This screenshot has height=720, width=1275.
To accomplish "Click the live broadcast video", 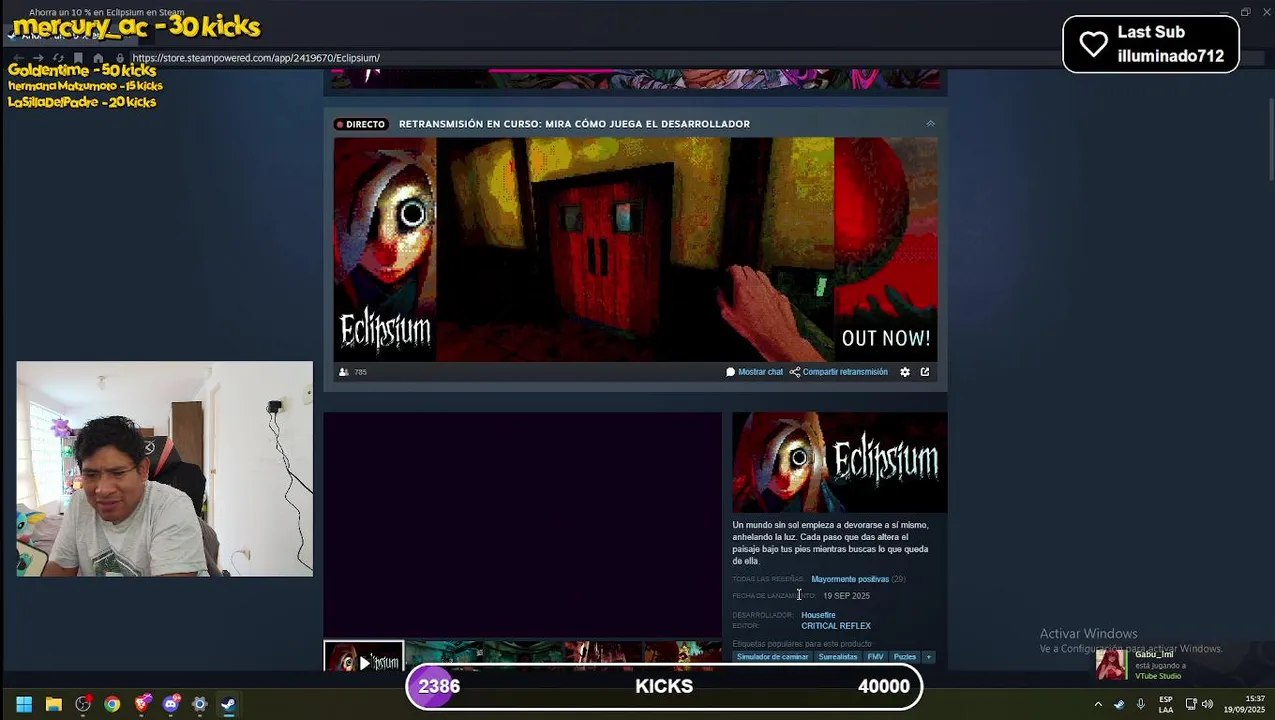I will [635, 249].
